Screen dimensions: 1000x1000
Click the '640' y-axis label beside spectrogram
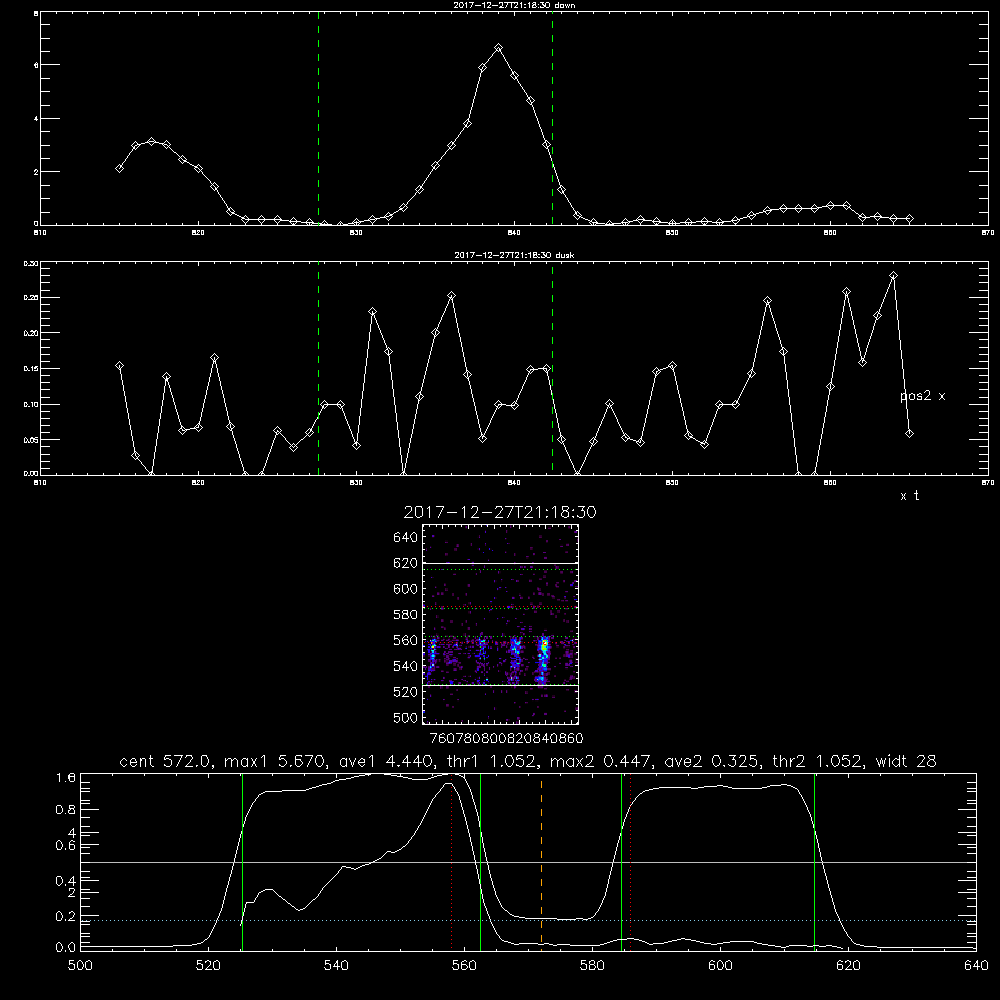[406, 538]
